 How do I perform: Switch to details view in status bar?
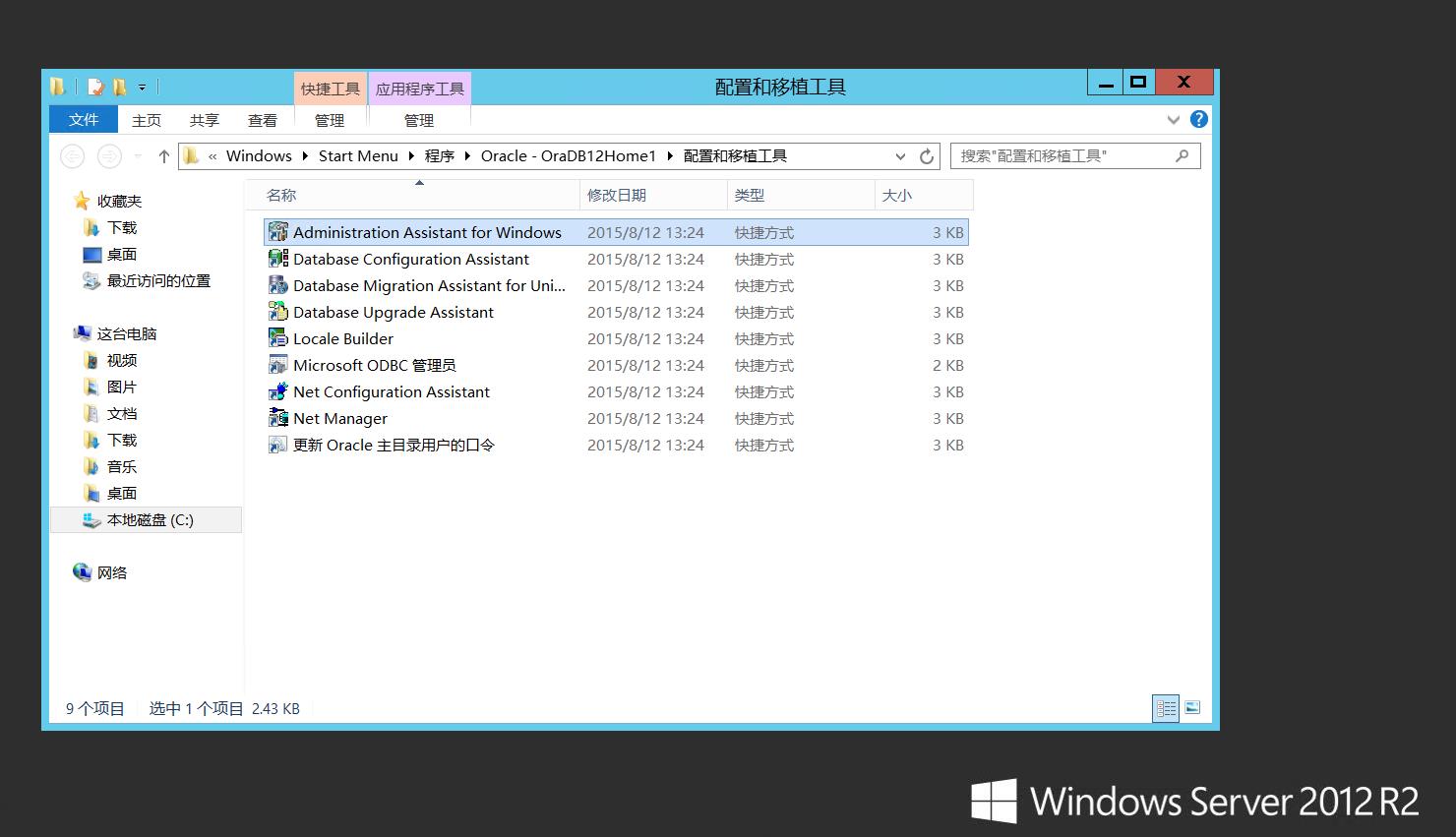pyautogui.click(x=1166, y=708)
